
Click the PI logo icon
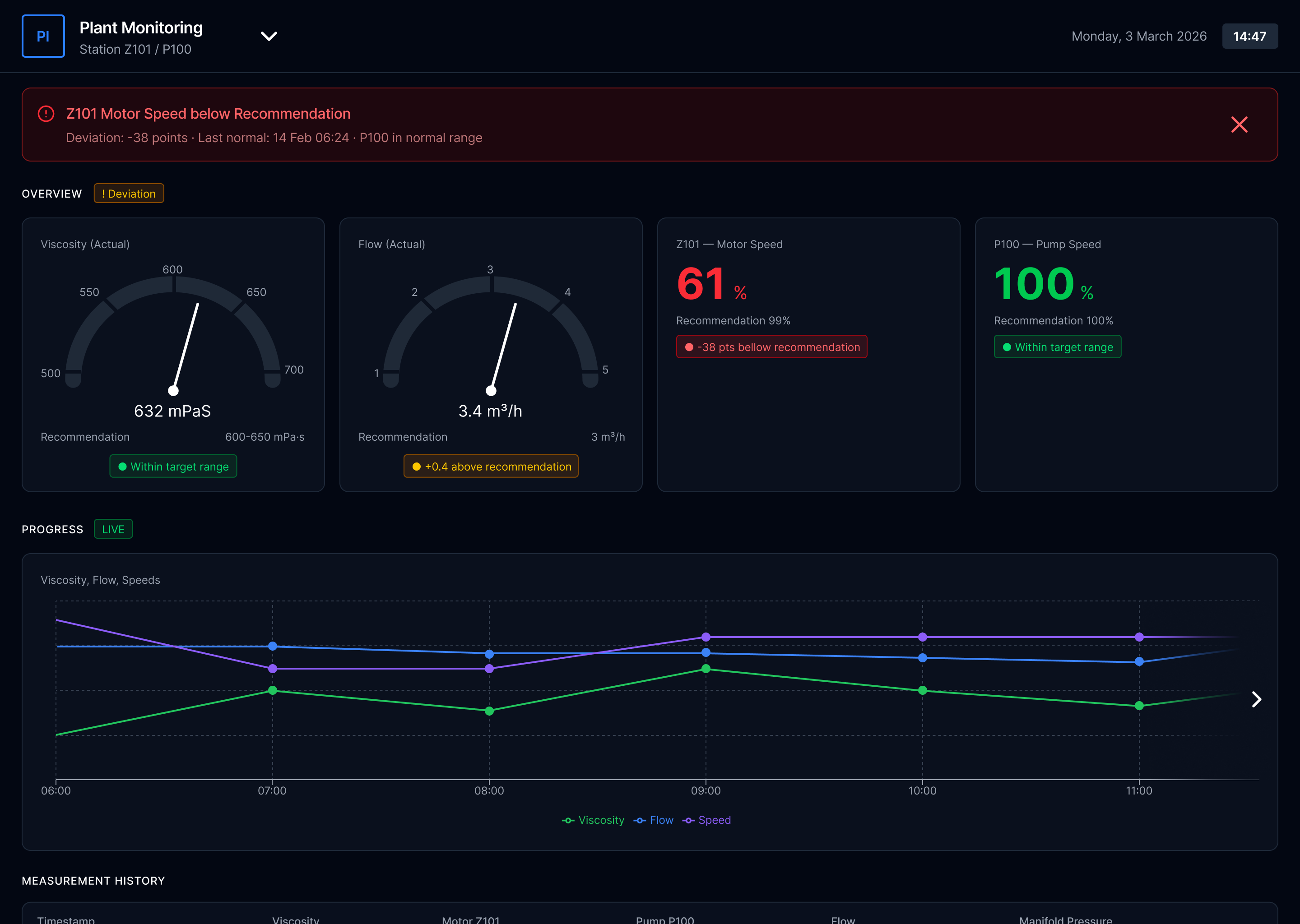[43, 37]
